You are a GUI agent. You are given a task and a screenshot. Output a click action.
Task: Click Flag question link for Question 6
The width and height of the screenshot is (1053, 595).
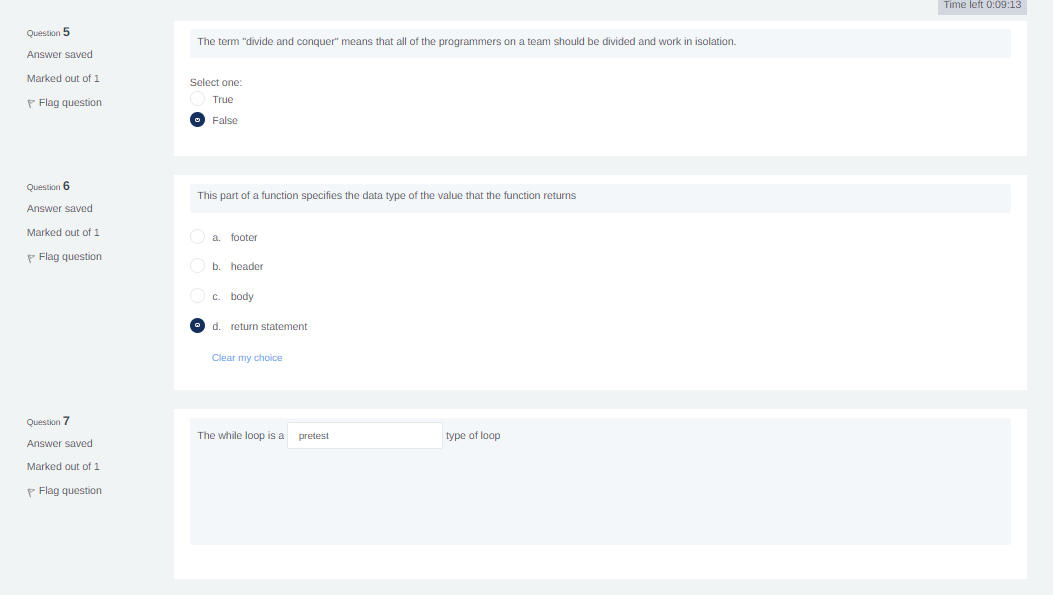click(71, 257)
